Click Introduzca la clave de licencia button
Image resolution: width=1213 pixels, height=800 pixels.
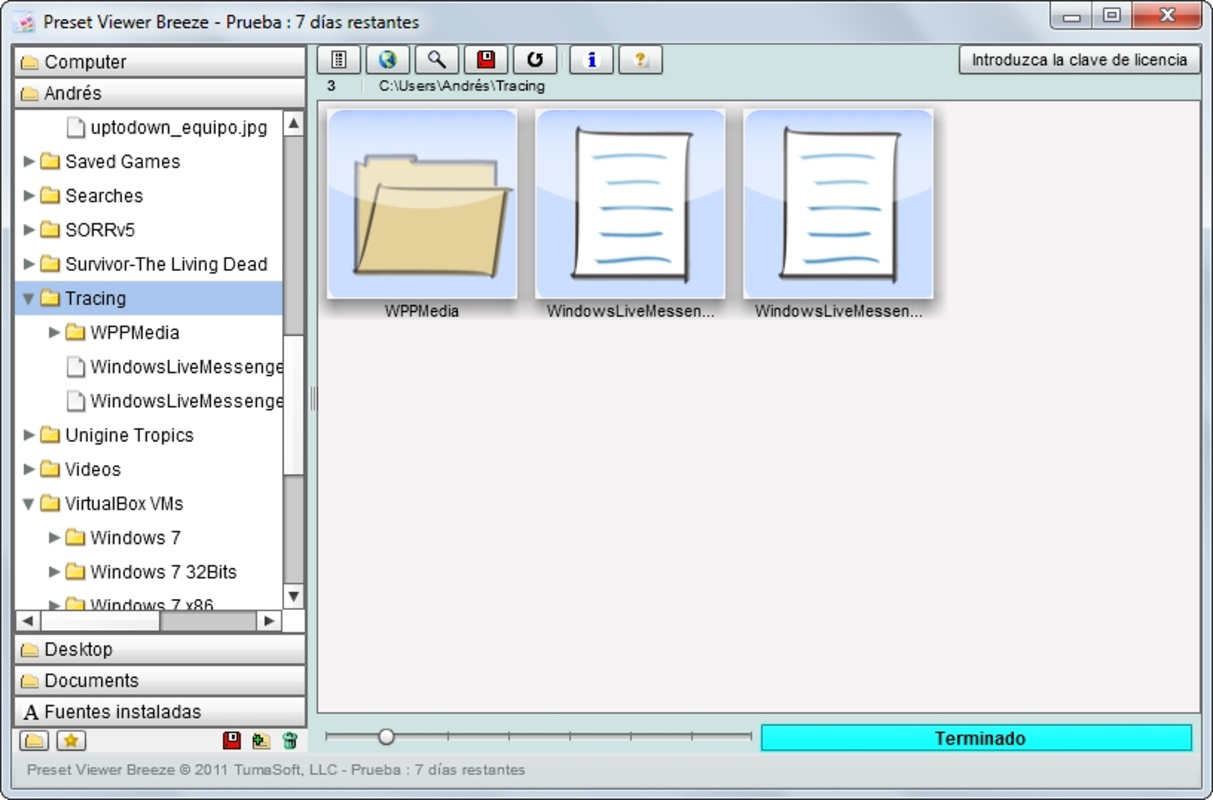pos(1079,60)
